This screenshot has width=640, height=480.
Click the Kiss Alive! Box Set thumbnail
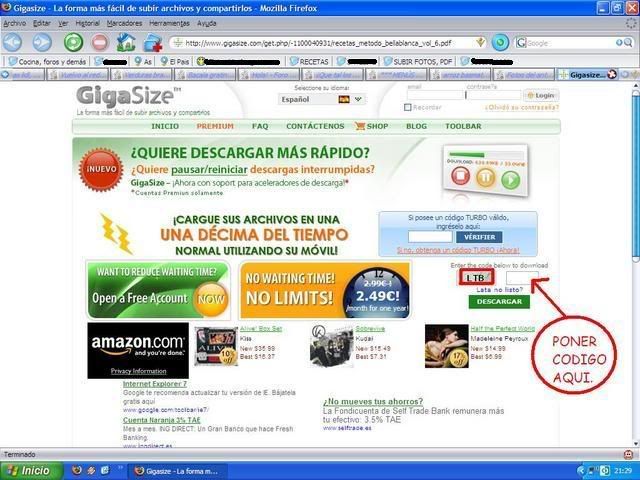pyautogui.click(x=216, y=346)
